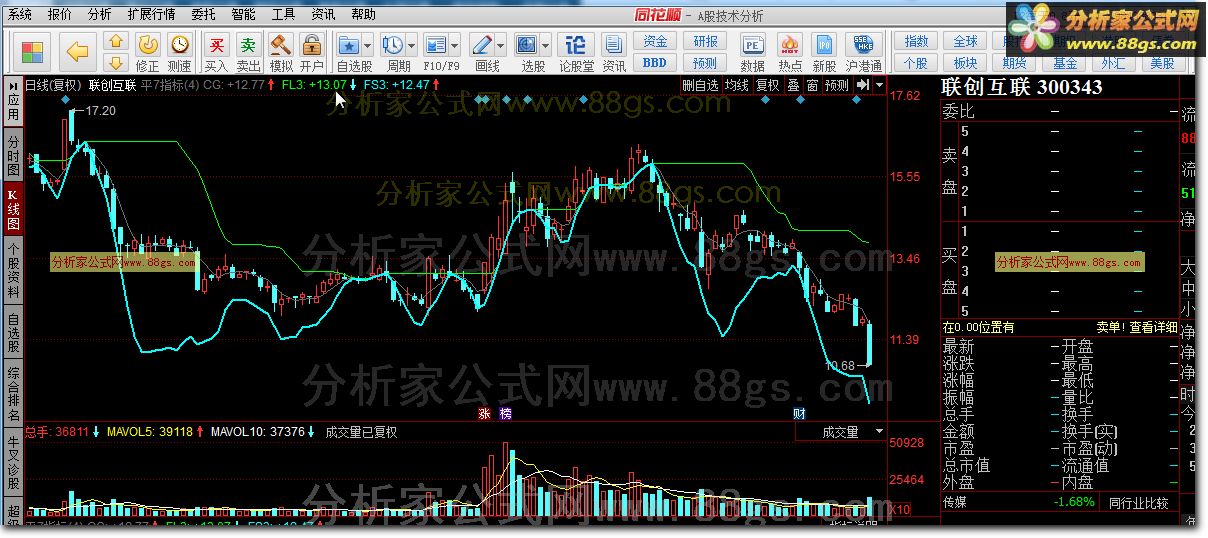
Task: Click the yellow down arrow button
Action: [x=116, y=62]
